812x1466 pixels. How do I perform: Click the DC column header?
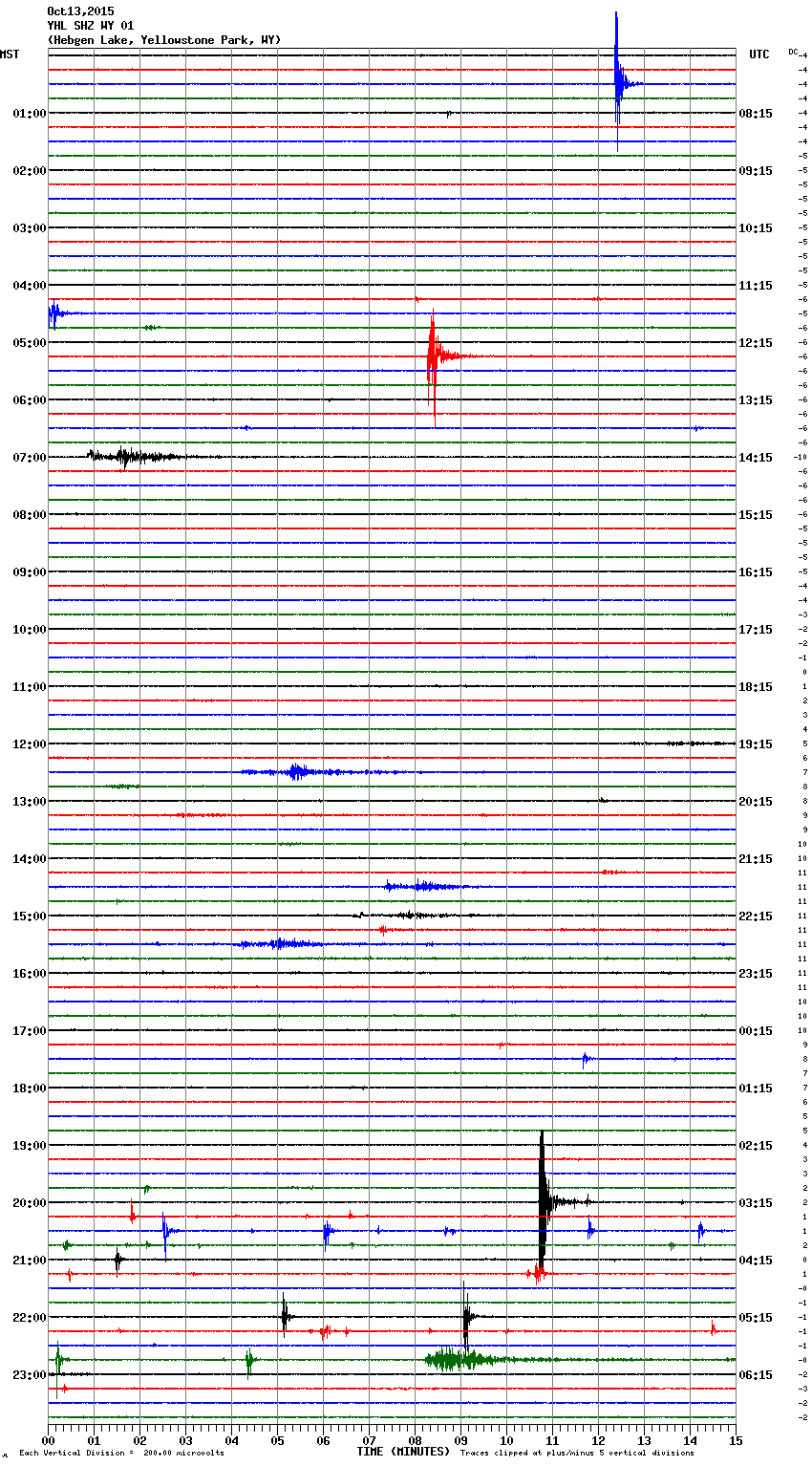(793, 52)
